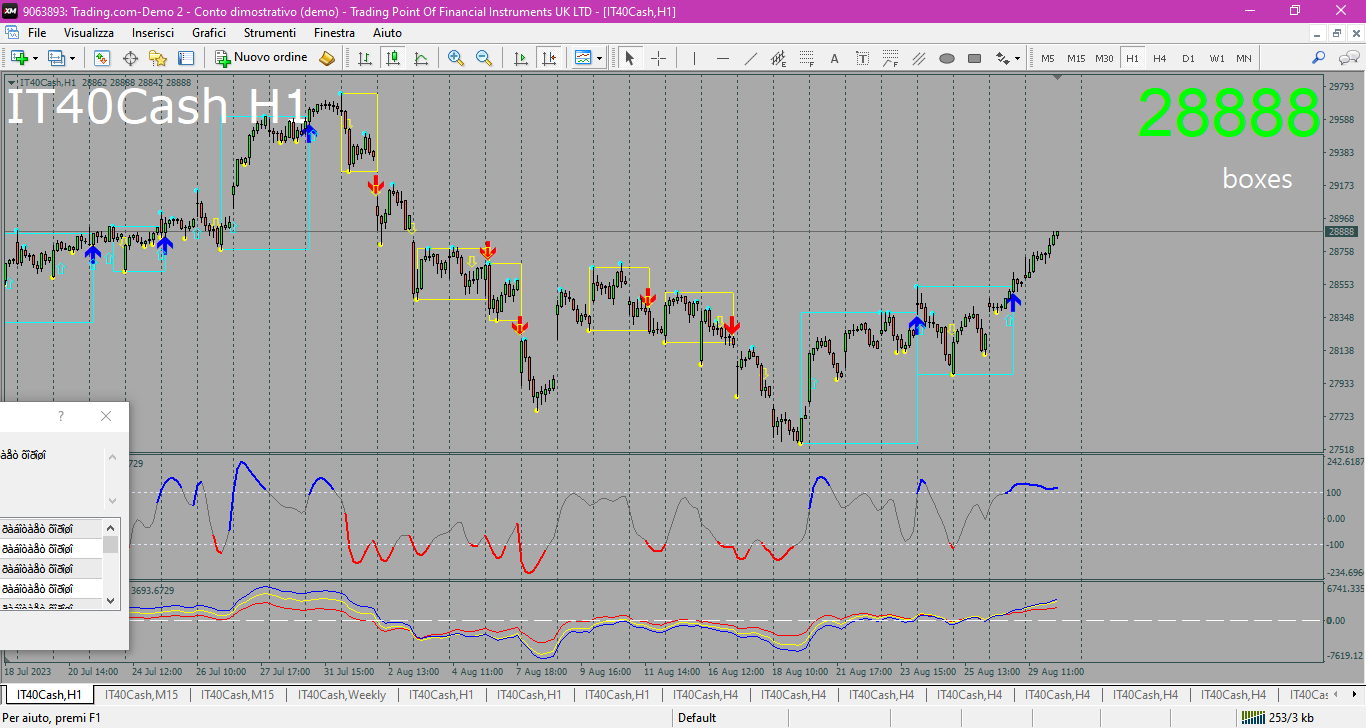This screenshot has width=1366, height=728.
Task: Open the Visualizza menu
Action: coord(89,33)
